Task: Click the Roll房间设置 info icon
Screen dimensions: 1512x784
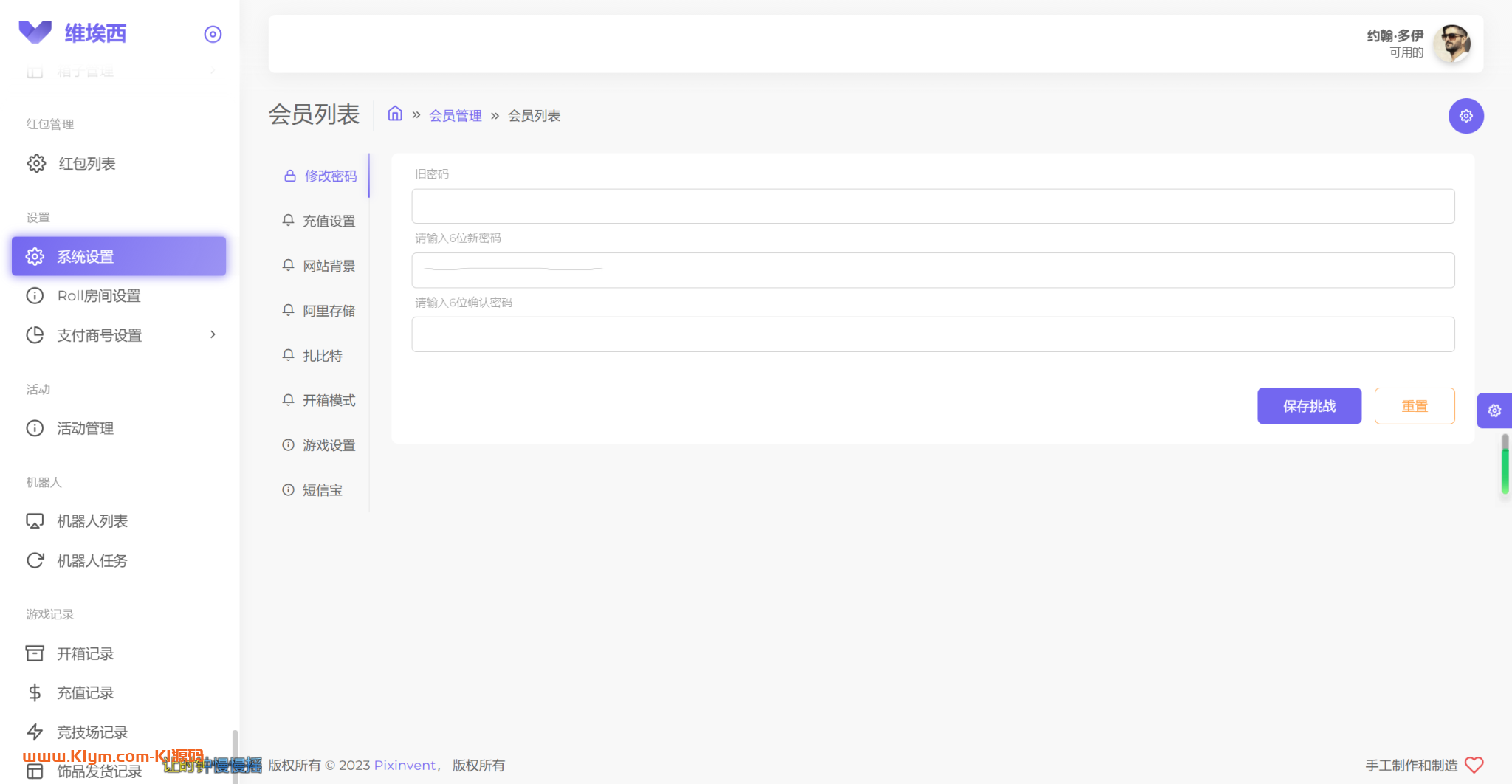Action: pyautogui.click(x=35, y=295)
